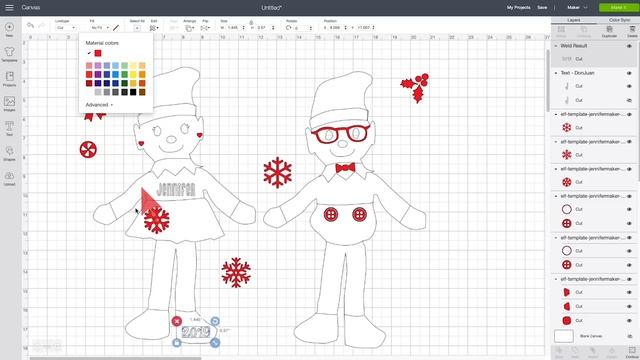
Task: Click the lock handle of the selection box
Action: tap(177, 343)
